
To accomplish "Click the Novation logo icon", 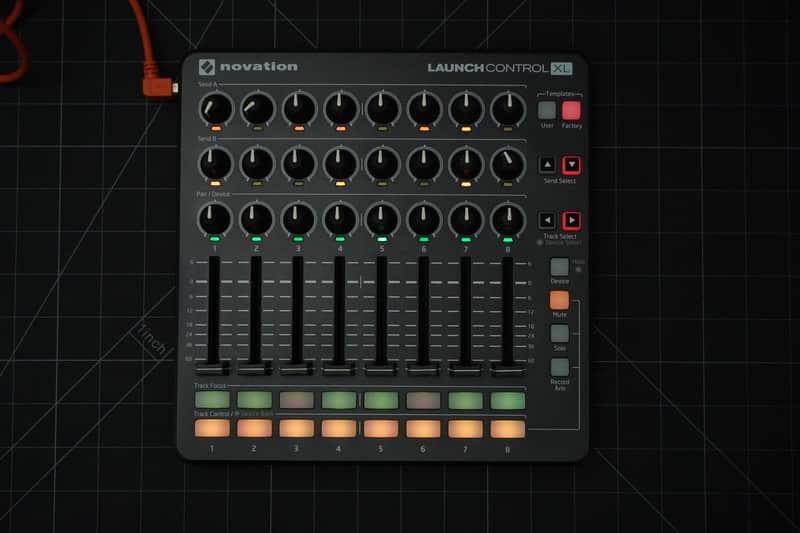I will point(207,67).
